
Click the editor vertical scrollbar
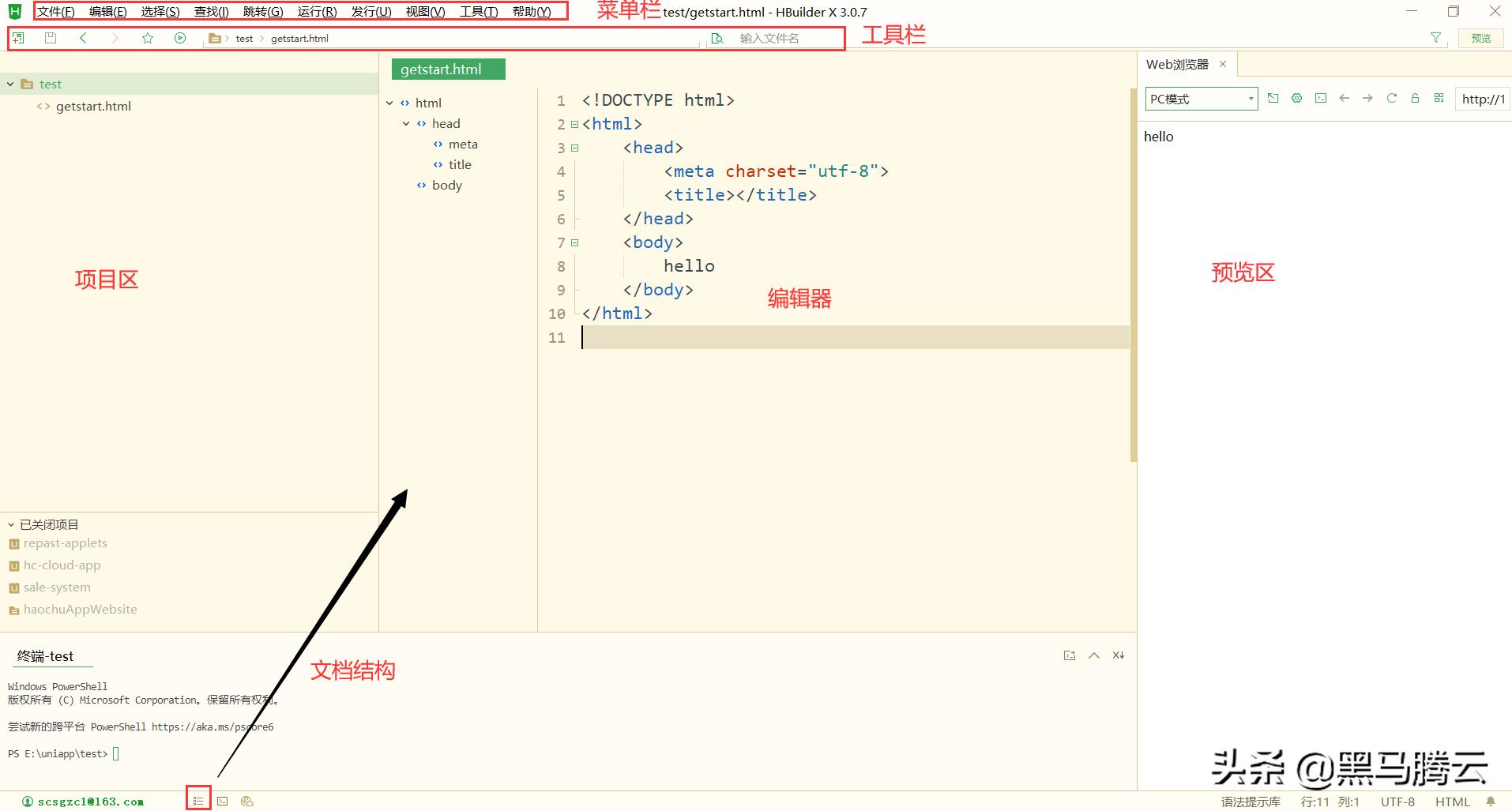[x=1133, y=276]
